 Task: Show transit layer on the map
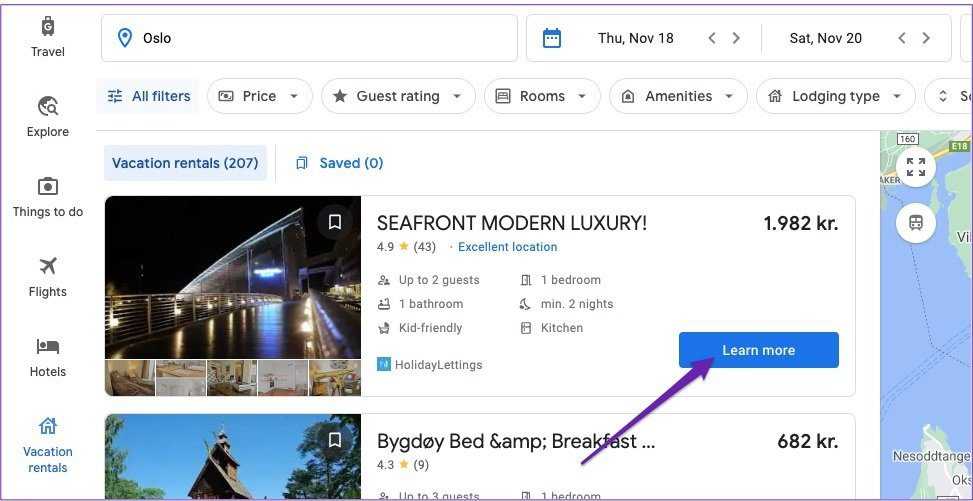pyautogui.click(x=916, y=223)
